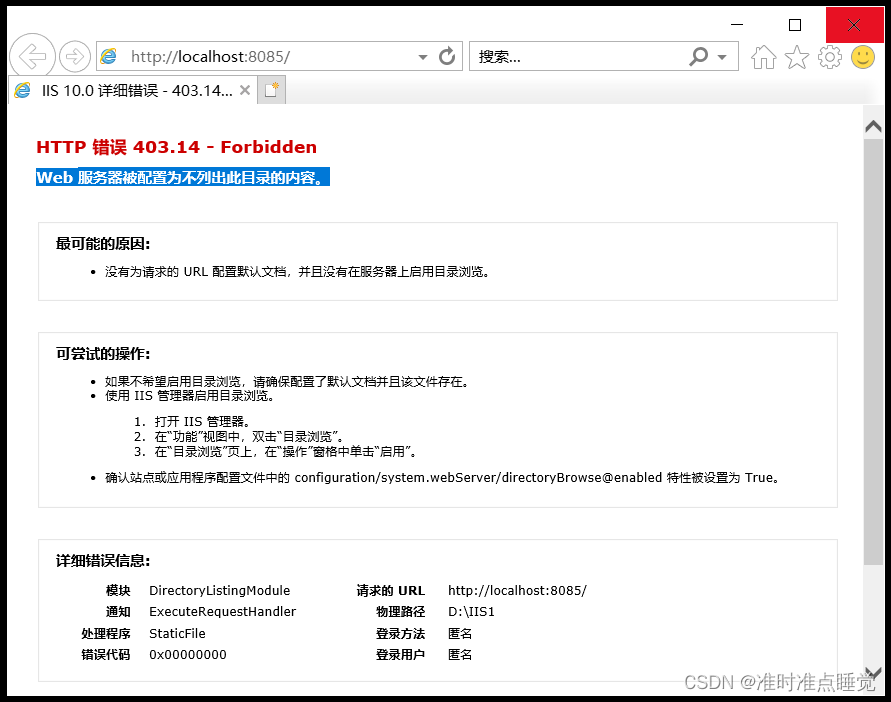Click the 0x00000000 error code

[188, 655]
